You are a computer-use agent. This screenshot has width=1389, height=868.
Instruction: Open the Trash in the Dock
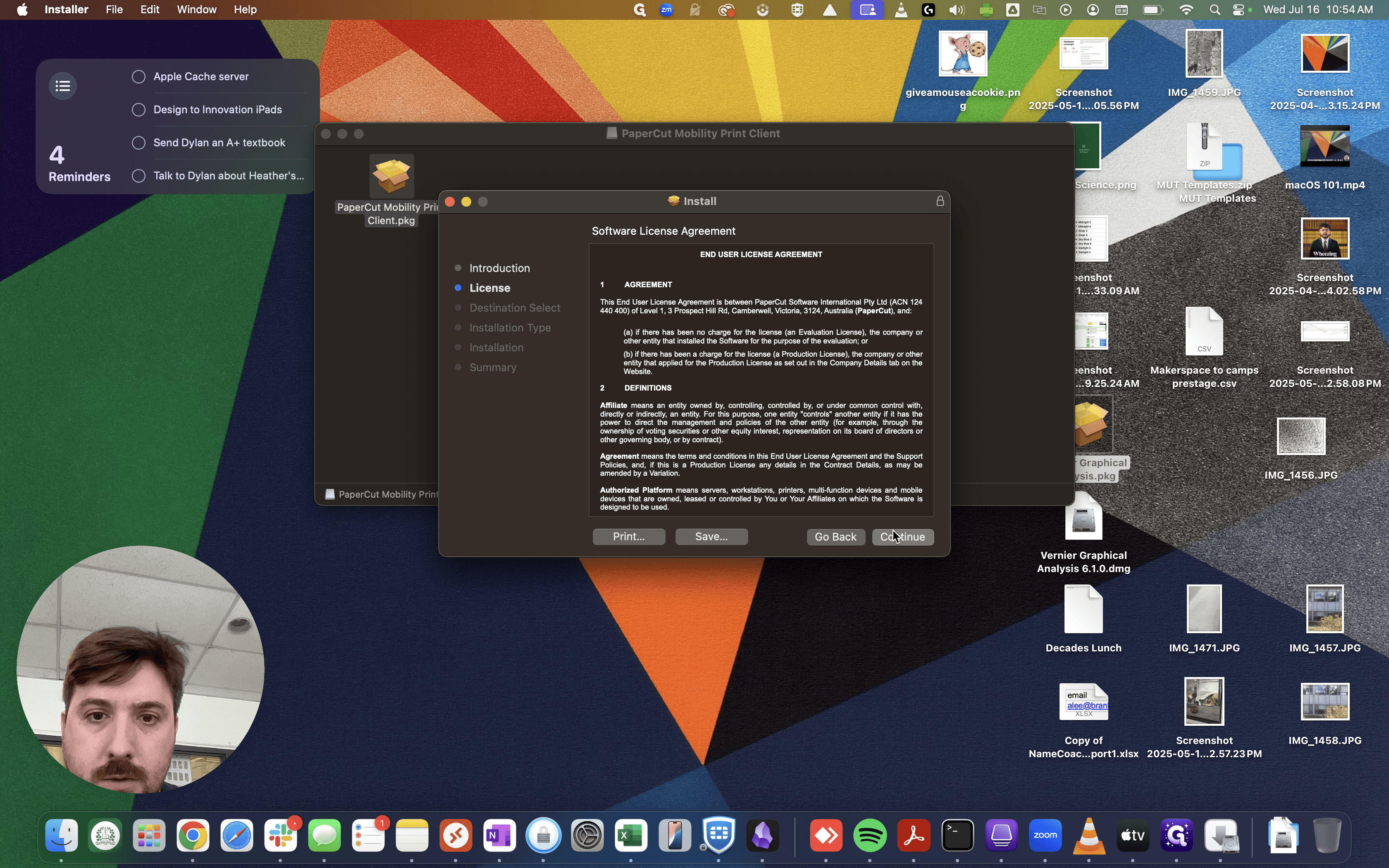[1327, 835]
